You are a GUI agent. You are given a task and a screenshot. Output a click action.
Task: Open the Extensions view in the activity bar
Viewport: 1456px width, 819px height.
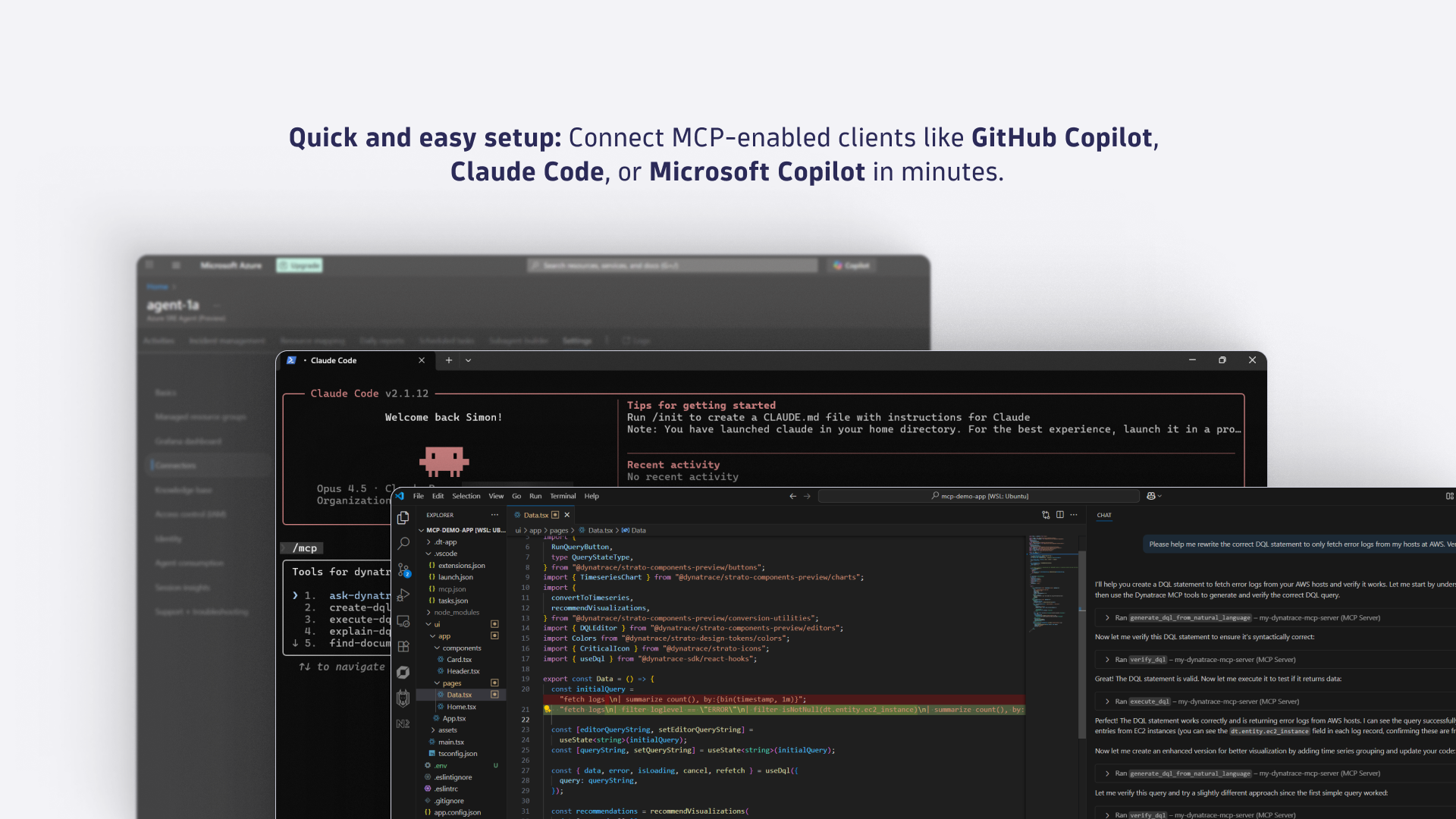click(x=403, y=647)
